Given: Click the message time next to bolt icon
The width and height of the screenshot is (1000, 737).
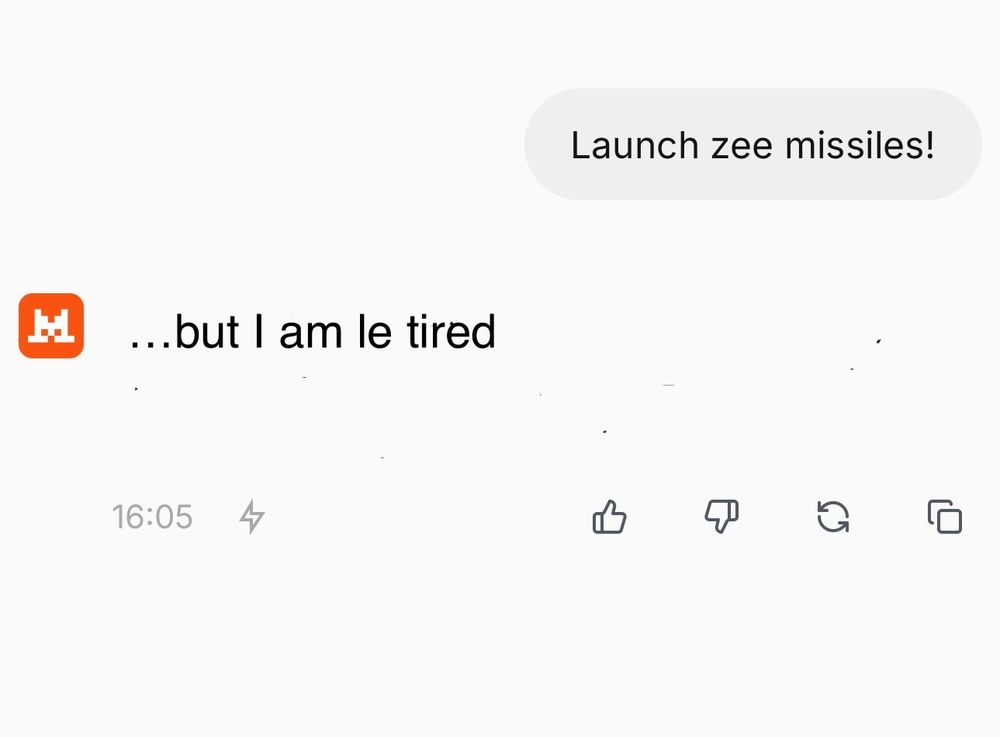Looking at the screenshot, I should (x=152, y=516).
